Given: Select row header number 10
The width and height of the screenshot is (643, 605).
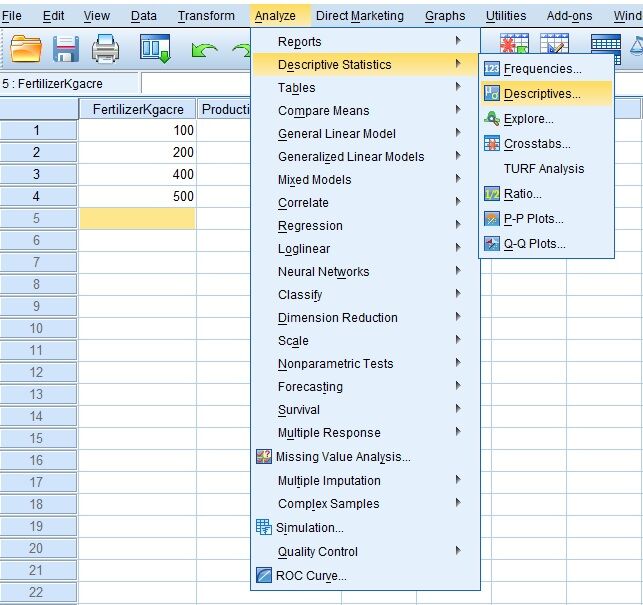Looking at the screenshot, I should (39, 328).
